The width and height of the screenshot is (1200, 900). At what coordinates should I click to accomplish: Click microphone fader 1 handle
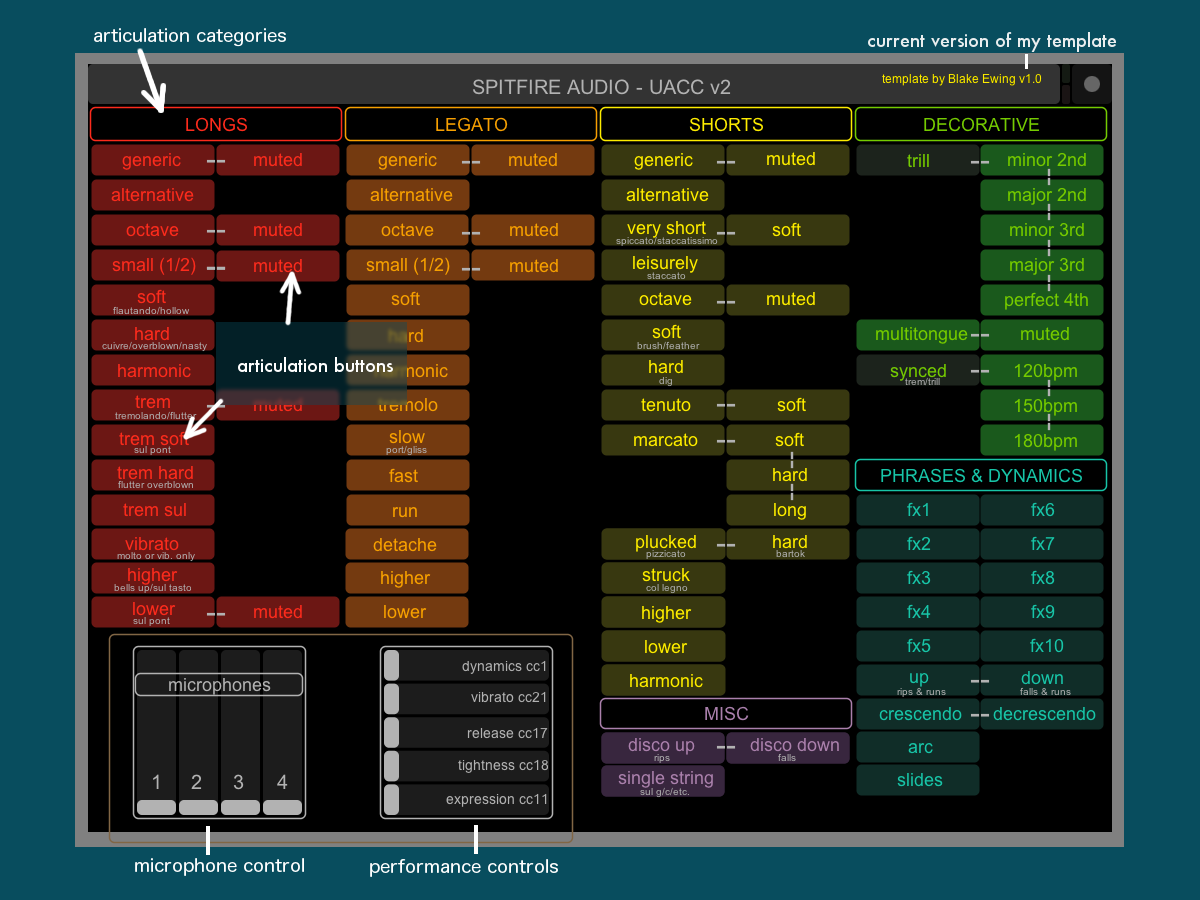pyautogui.click(x=156, y=807)
